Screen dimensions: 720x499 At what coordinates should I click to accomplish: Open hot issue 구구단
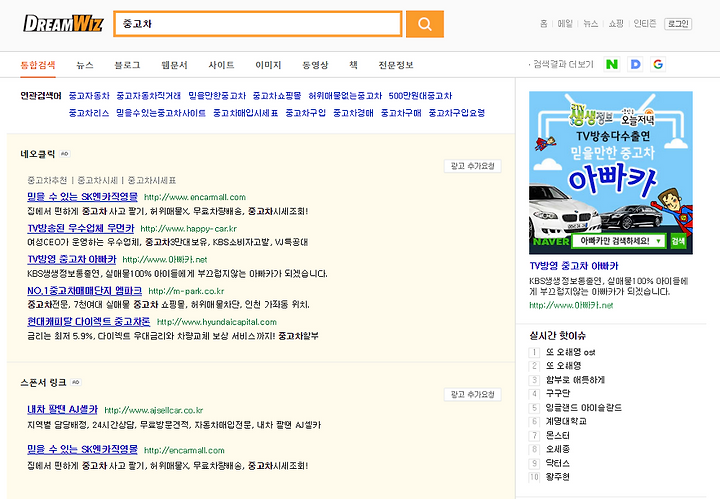pyautogui.click(x=558, y=393)
